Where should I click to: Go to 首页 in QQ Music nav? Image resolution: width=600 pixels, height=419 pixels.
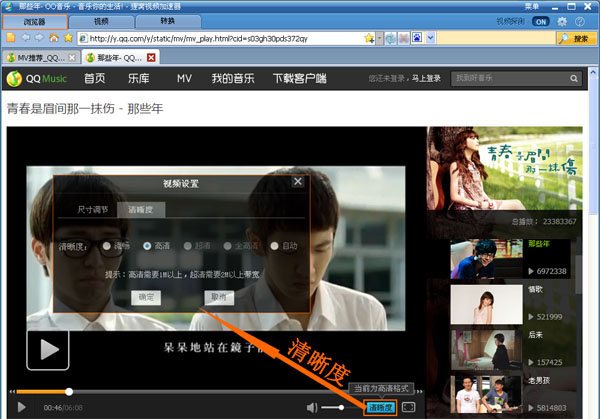pos(95,78)
